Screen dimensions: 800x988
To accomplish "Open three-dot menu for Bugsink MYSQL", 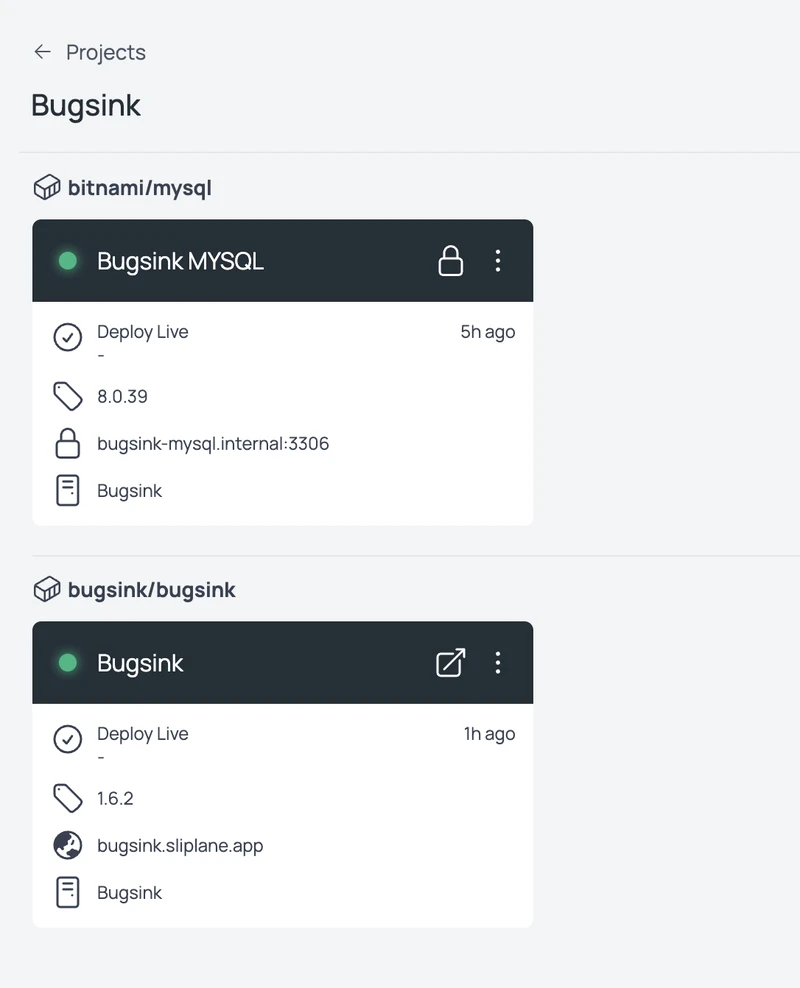I will click(498, 261).
